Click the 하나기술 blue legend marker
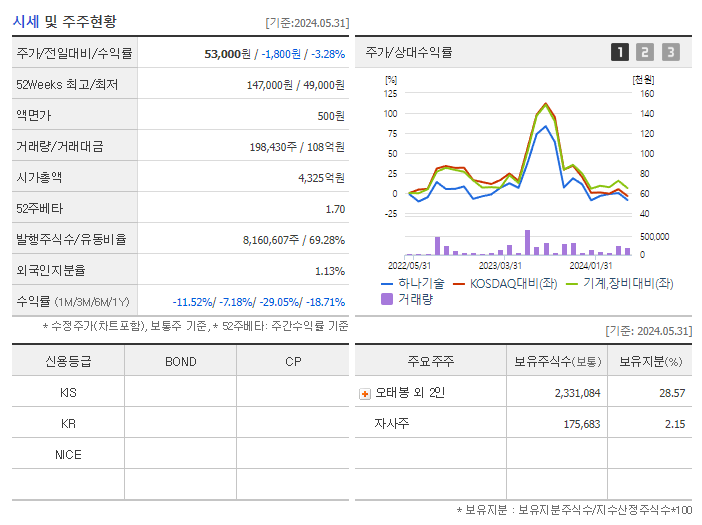 click(387, 284)
